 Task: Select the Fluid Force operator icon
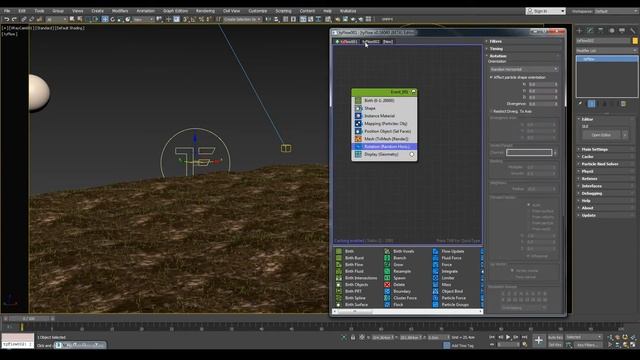(436, 258)
